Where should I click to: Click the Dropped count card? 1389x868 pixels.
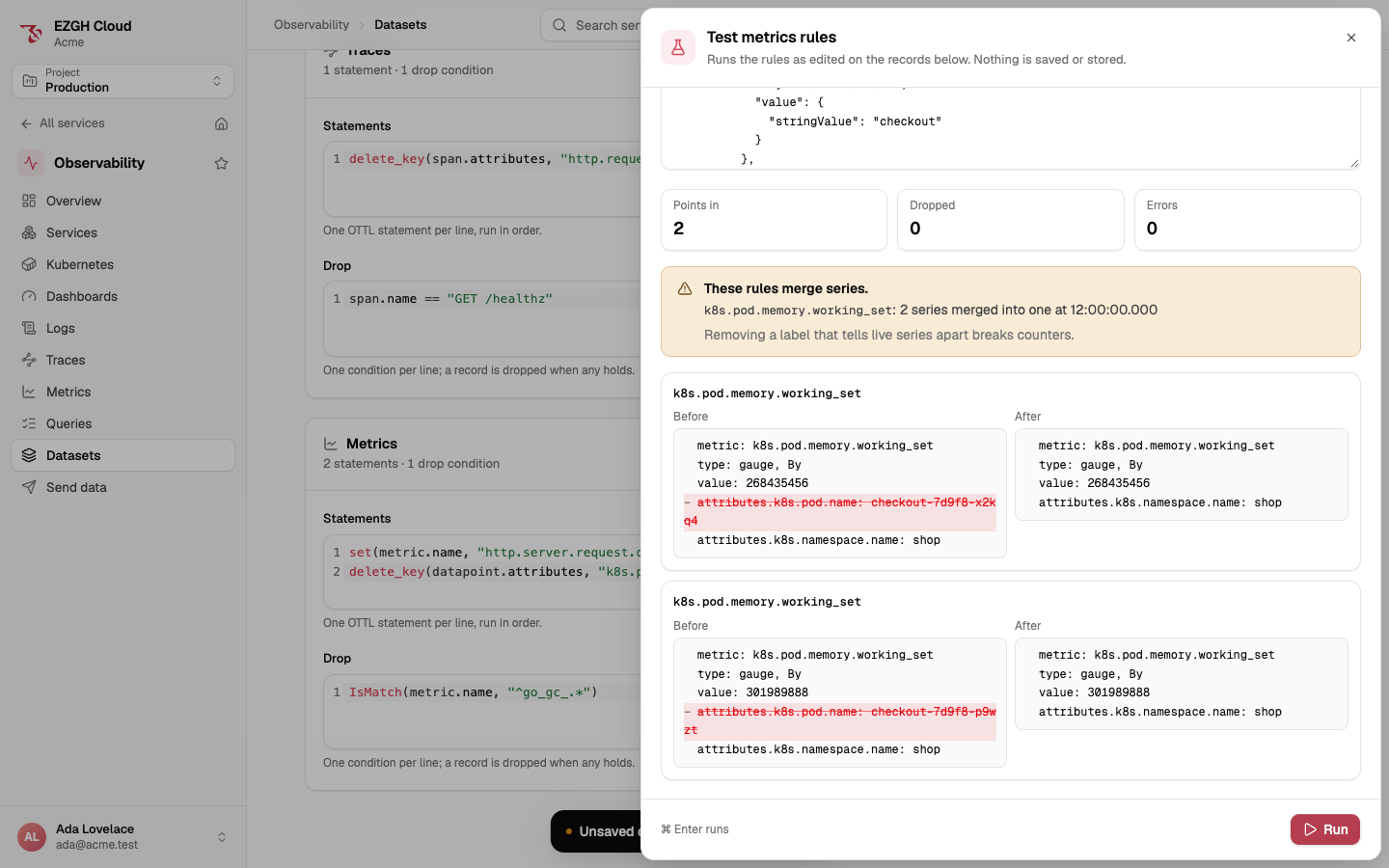point(1010,220)
